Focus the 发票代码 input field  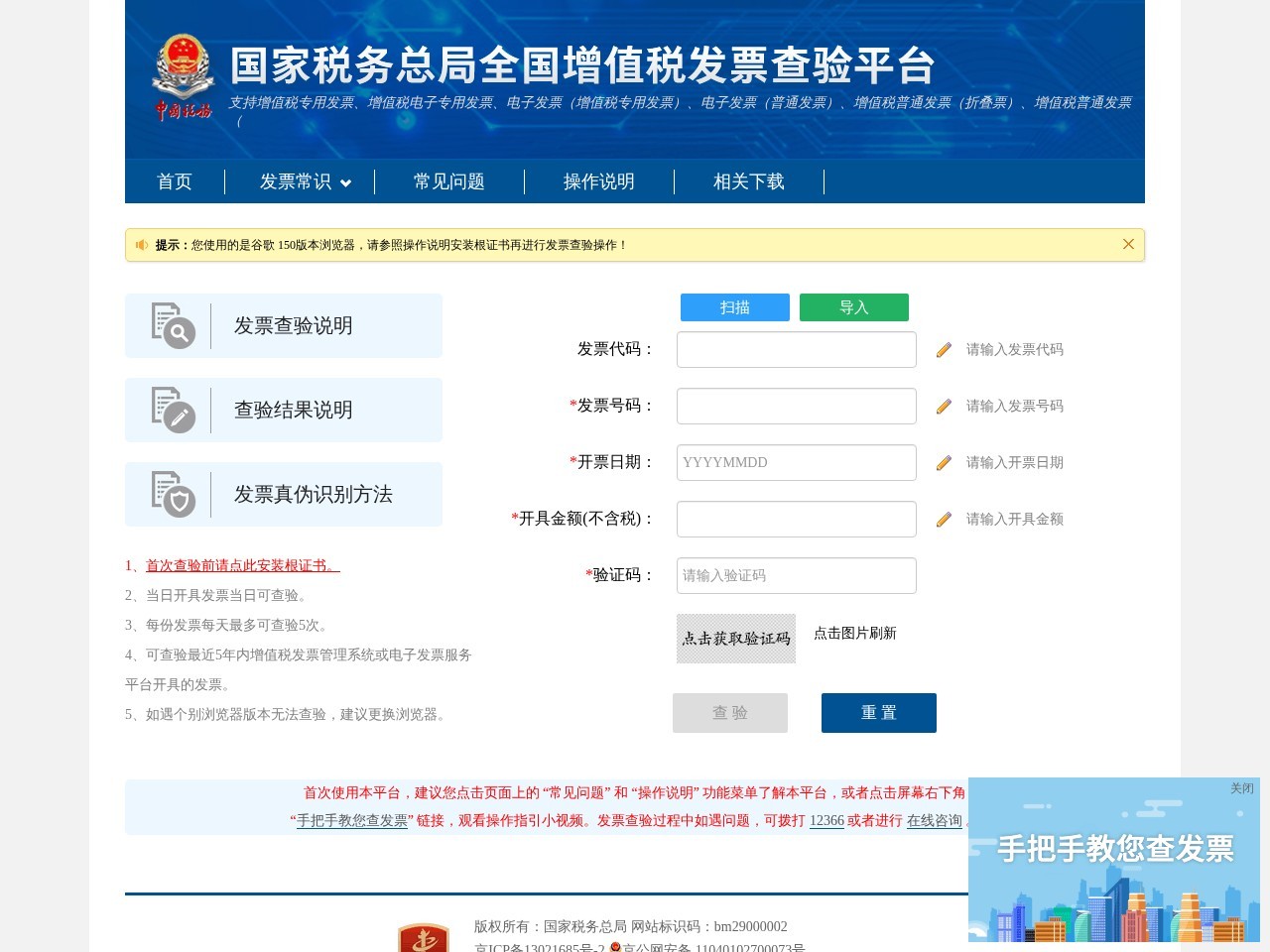point(797,349)
